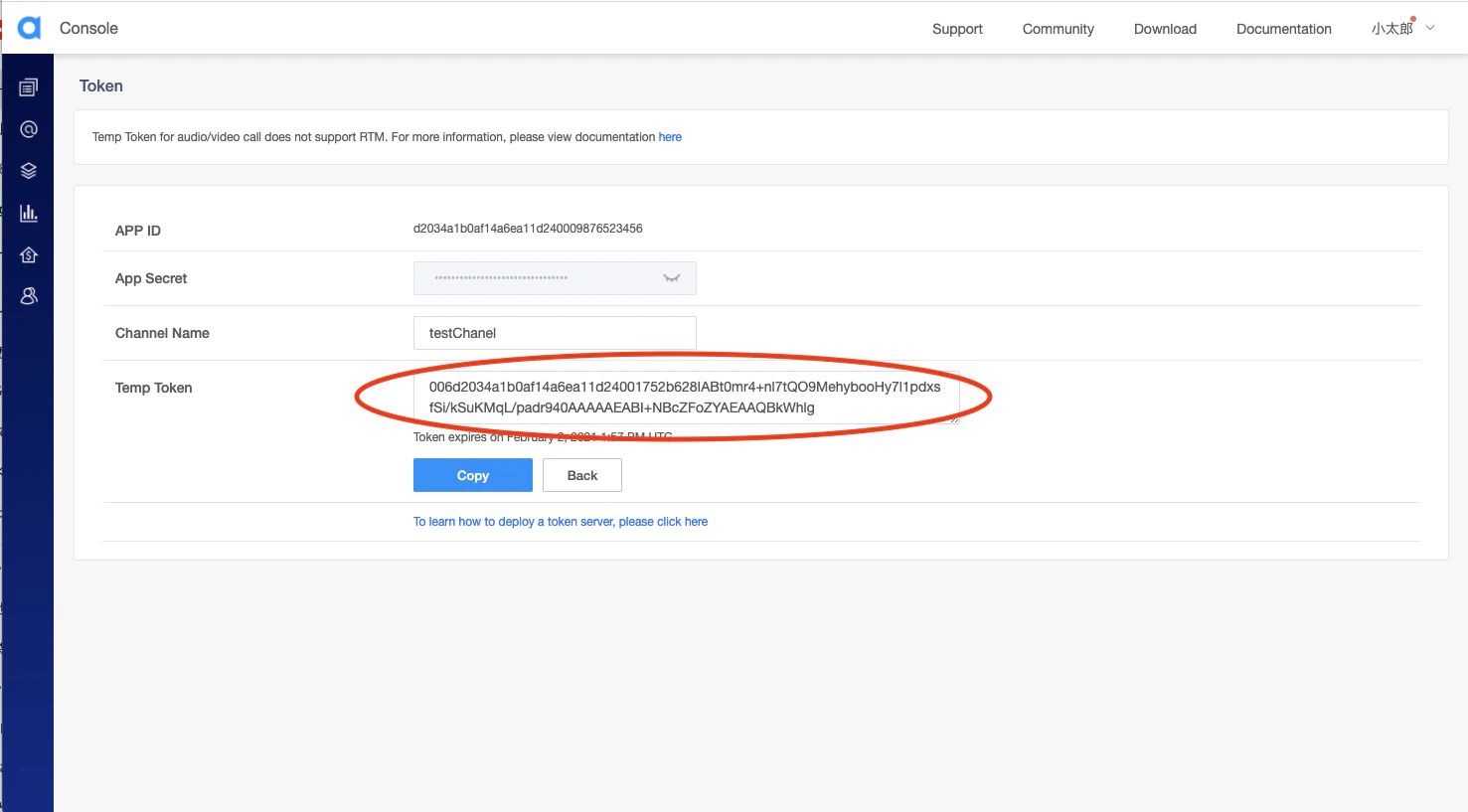
Task: Click the 'APP ID' label
Action: pos(138,231)
